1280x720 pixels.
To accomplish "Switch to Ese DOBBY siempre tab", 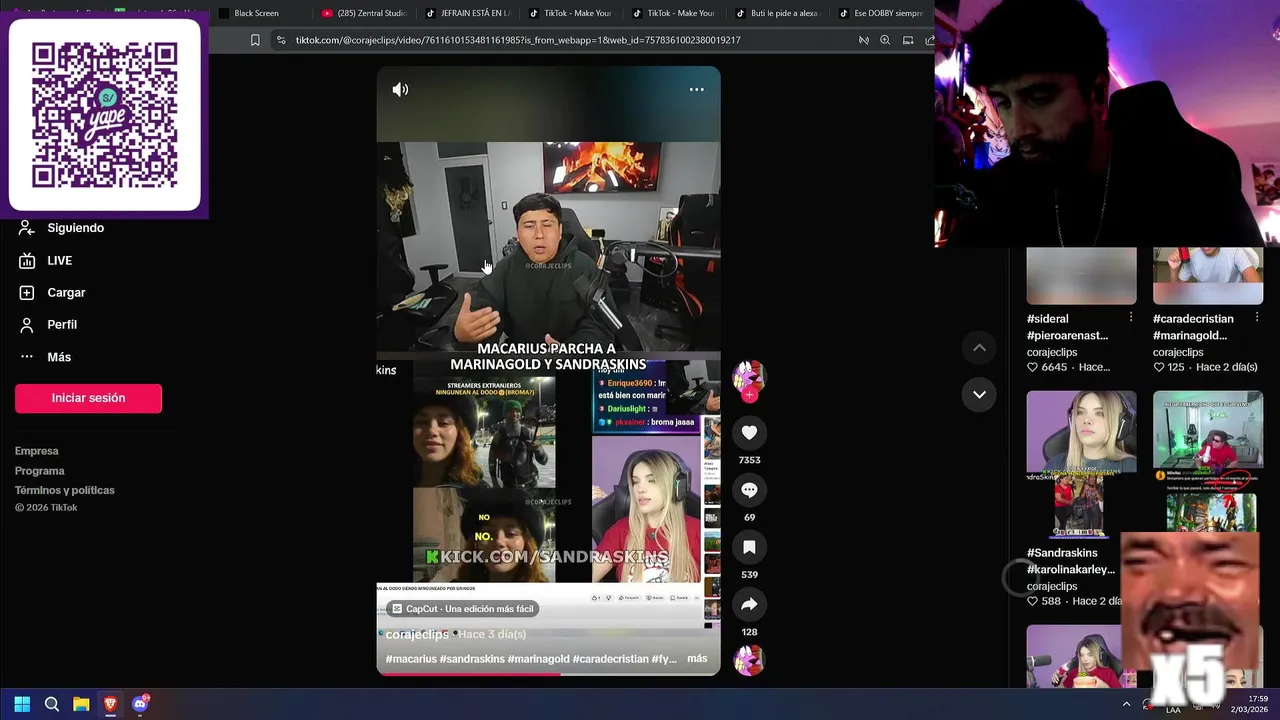I will pos(882,13).
